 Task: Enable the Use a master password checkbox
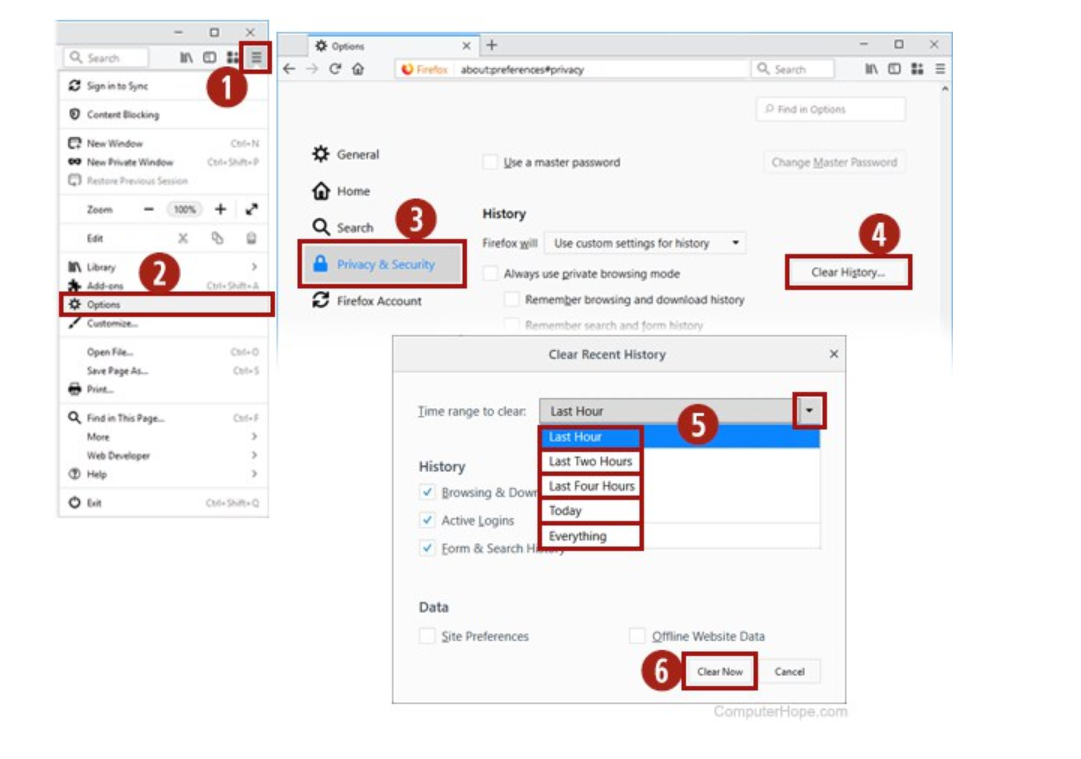(x=490, y=162)
